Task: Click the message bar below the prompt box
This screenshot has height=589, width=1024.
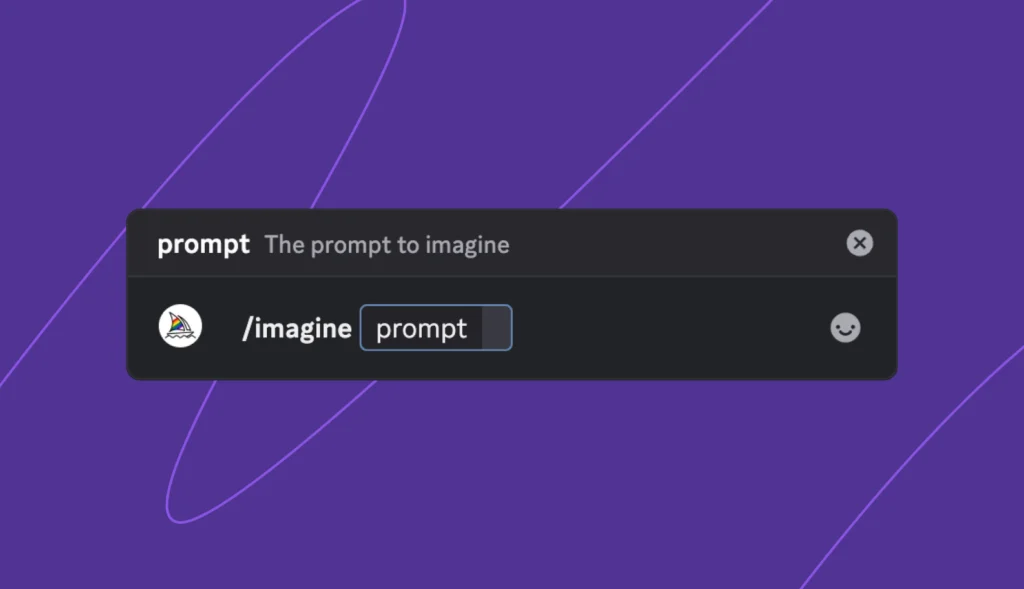Action: coord(600,364)
